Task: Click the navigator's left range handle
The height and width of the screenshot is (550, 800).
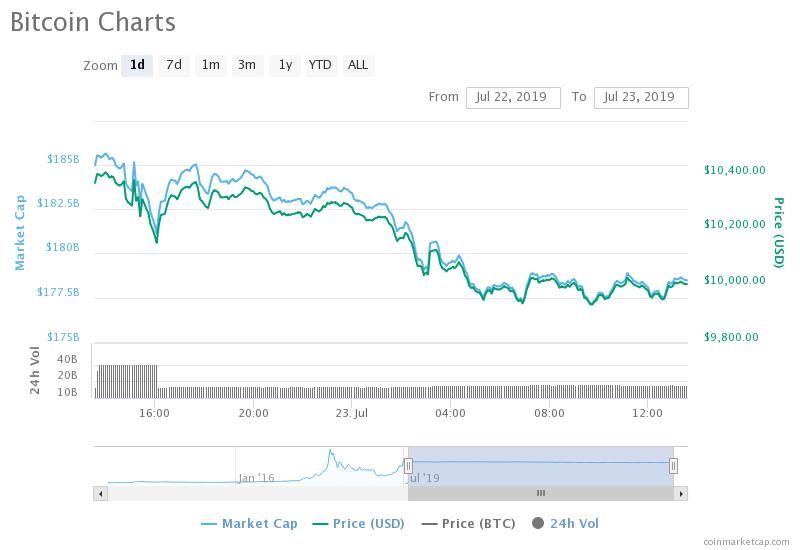Action: click(x=408, y=465)
